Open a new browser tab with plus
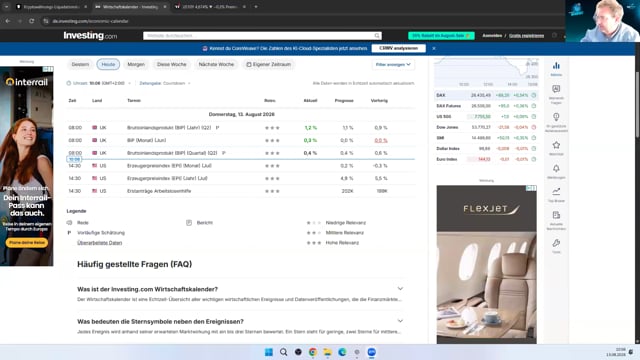 (256, 7)
